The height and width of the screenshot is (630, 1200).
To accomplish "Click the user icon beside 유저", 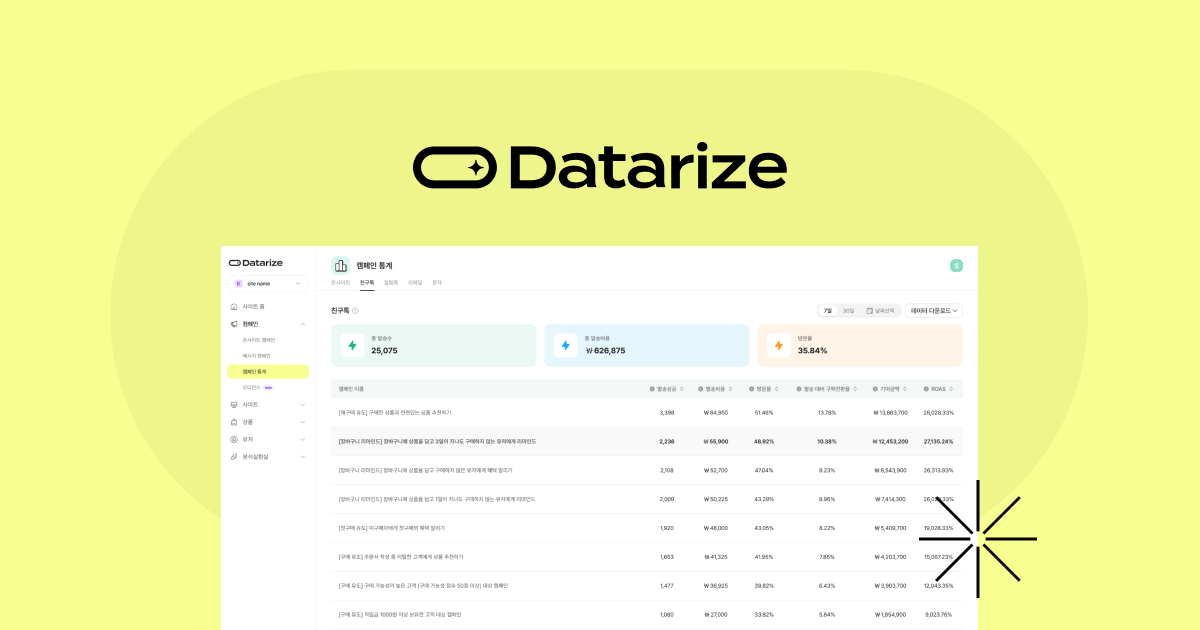I will point(234,439).
